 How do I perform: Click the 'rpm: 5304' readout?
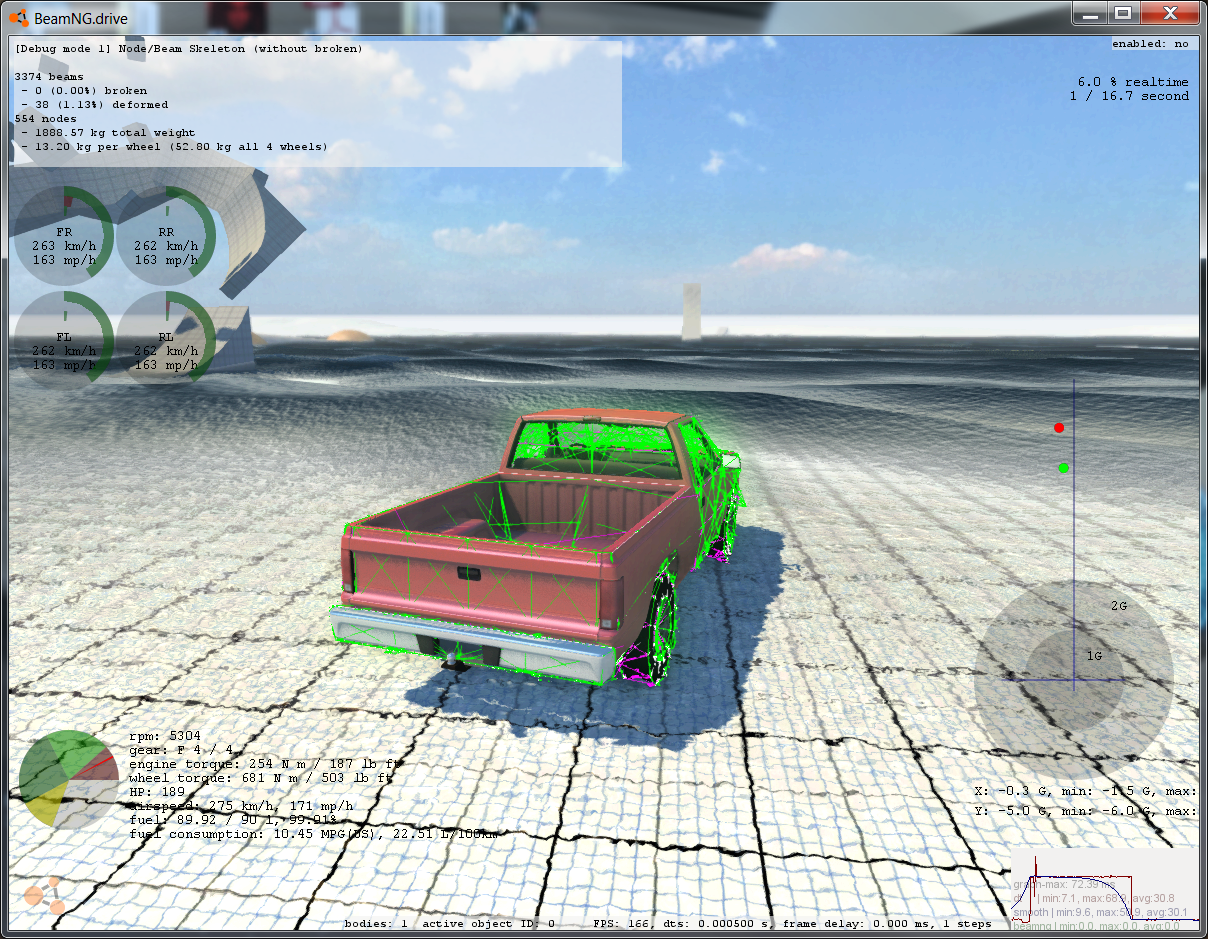pyautogui.click(x=165, y=736)
